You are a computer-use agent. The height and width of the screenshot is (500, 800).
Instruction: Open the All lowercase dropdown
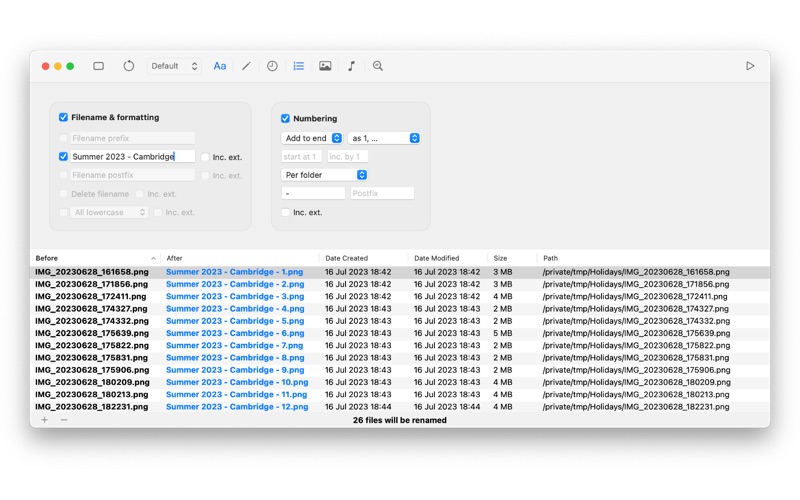pos(109,212)
